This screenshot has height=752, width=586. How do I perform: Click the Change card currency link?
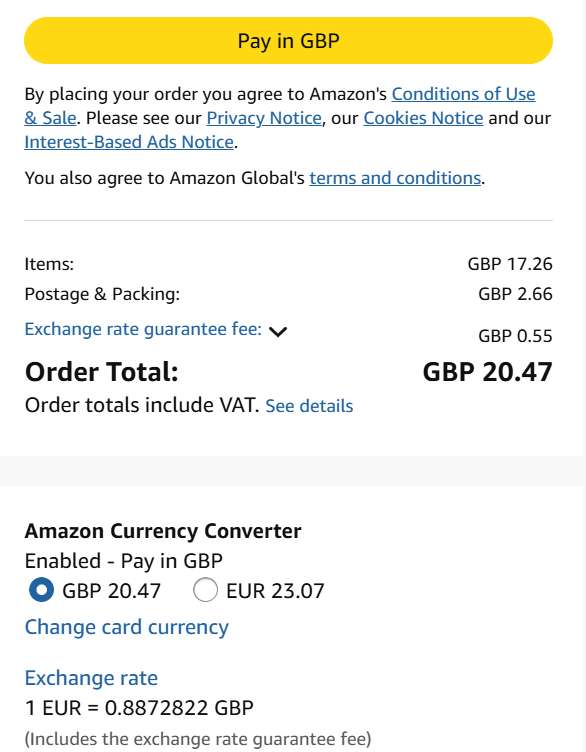pos(127,627)
